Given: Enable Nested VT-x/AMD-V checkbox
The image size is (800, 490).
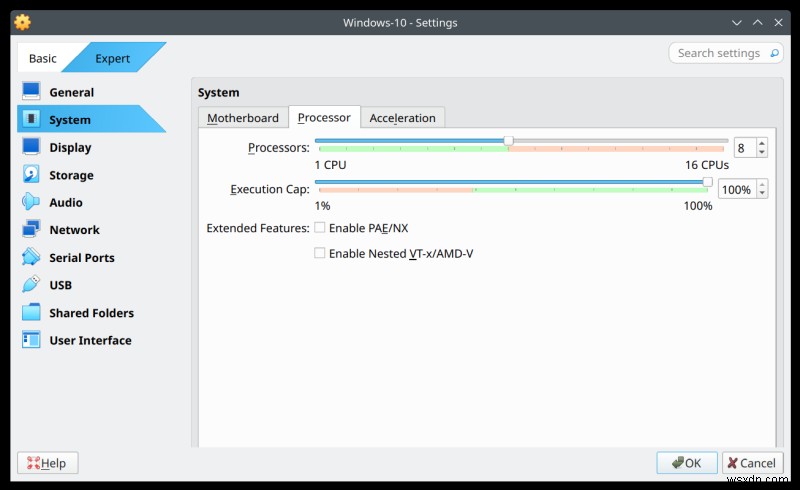Looking at the screenshot, I should point(319,253).
